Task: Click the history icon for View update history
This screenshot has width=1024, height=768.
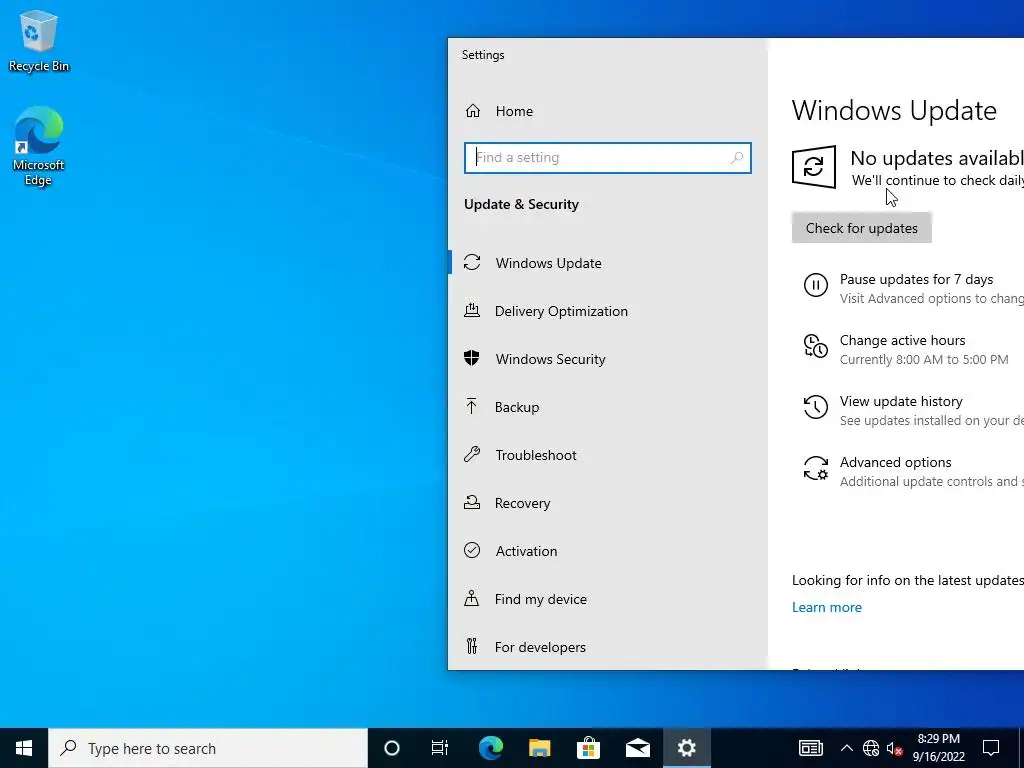Action: [816, 407]
